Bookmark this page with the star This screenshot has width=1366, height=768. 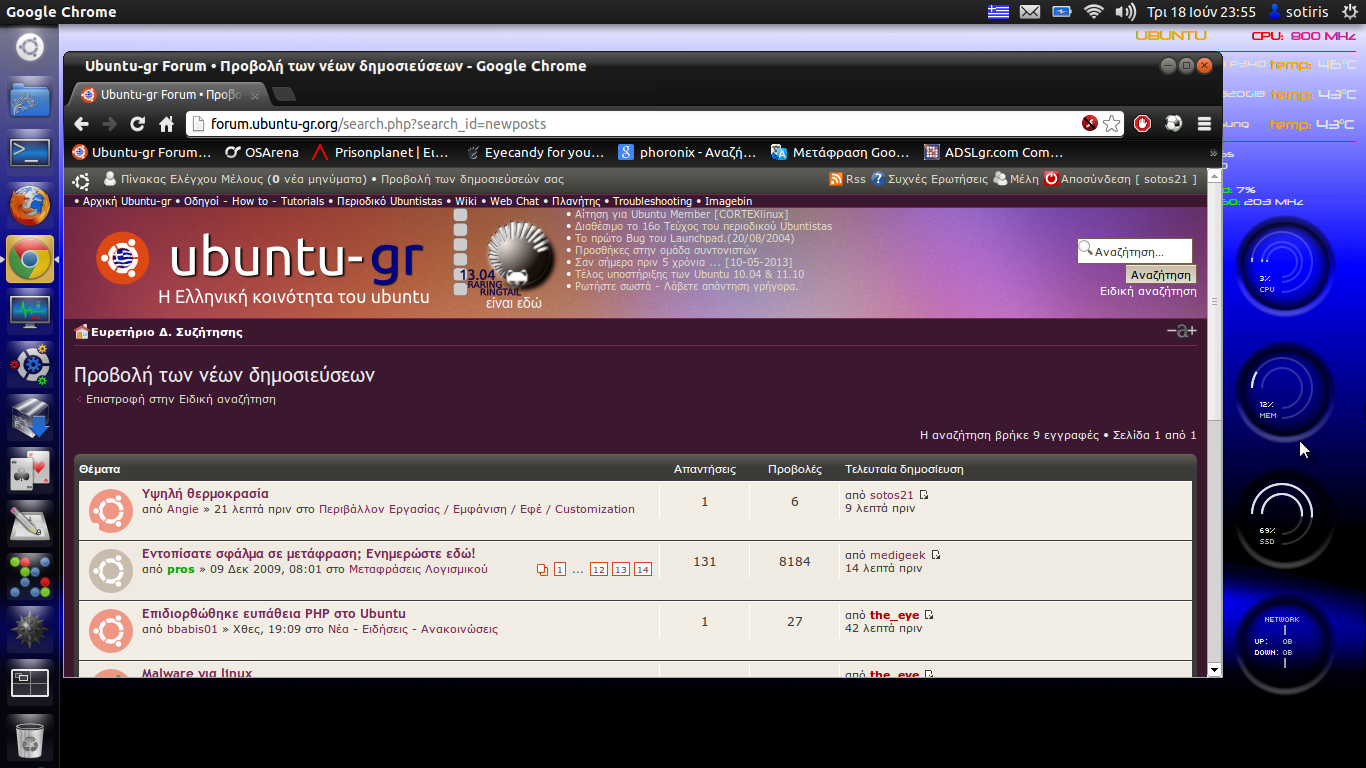click(1111, 124)
